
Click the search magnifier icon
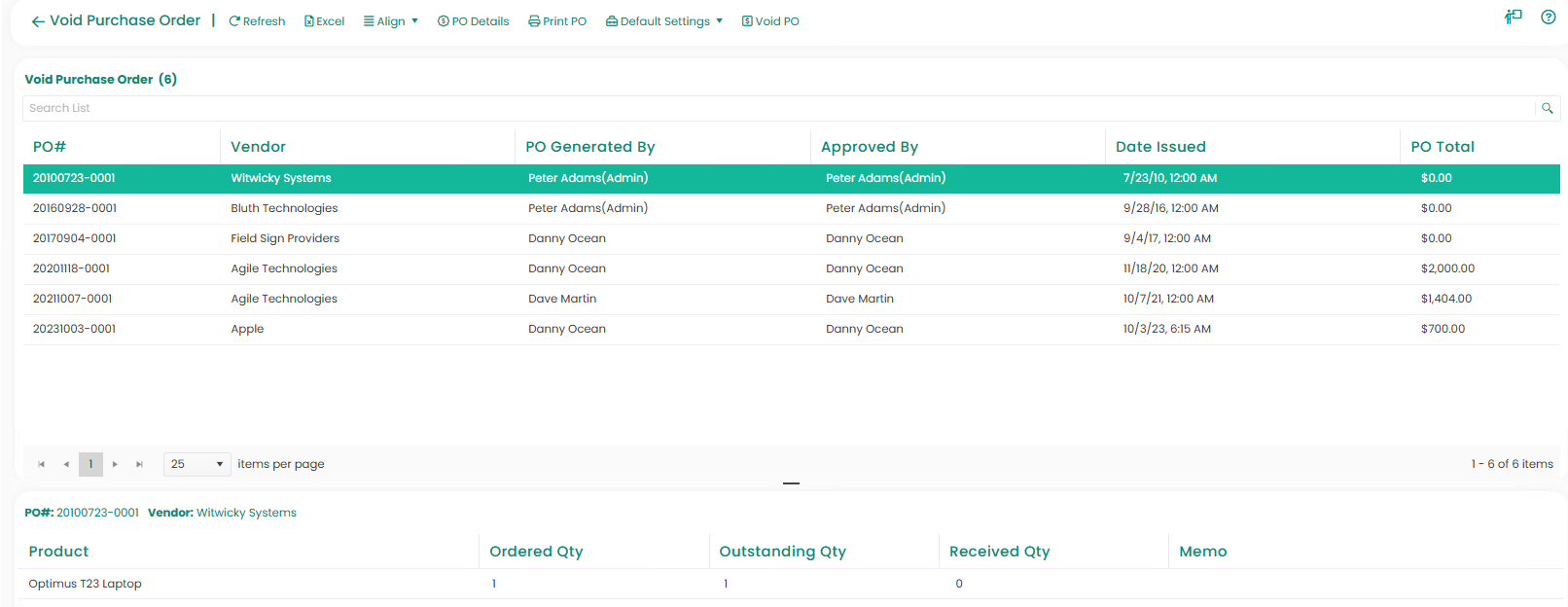tap(1547, 108)
